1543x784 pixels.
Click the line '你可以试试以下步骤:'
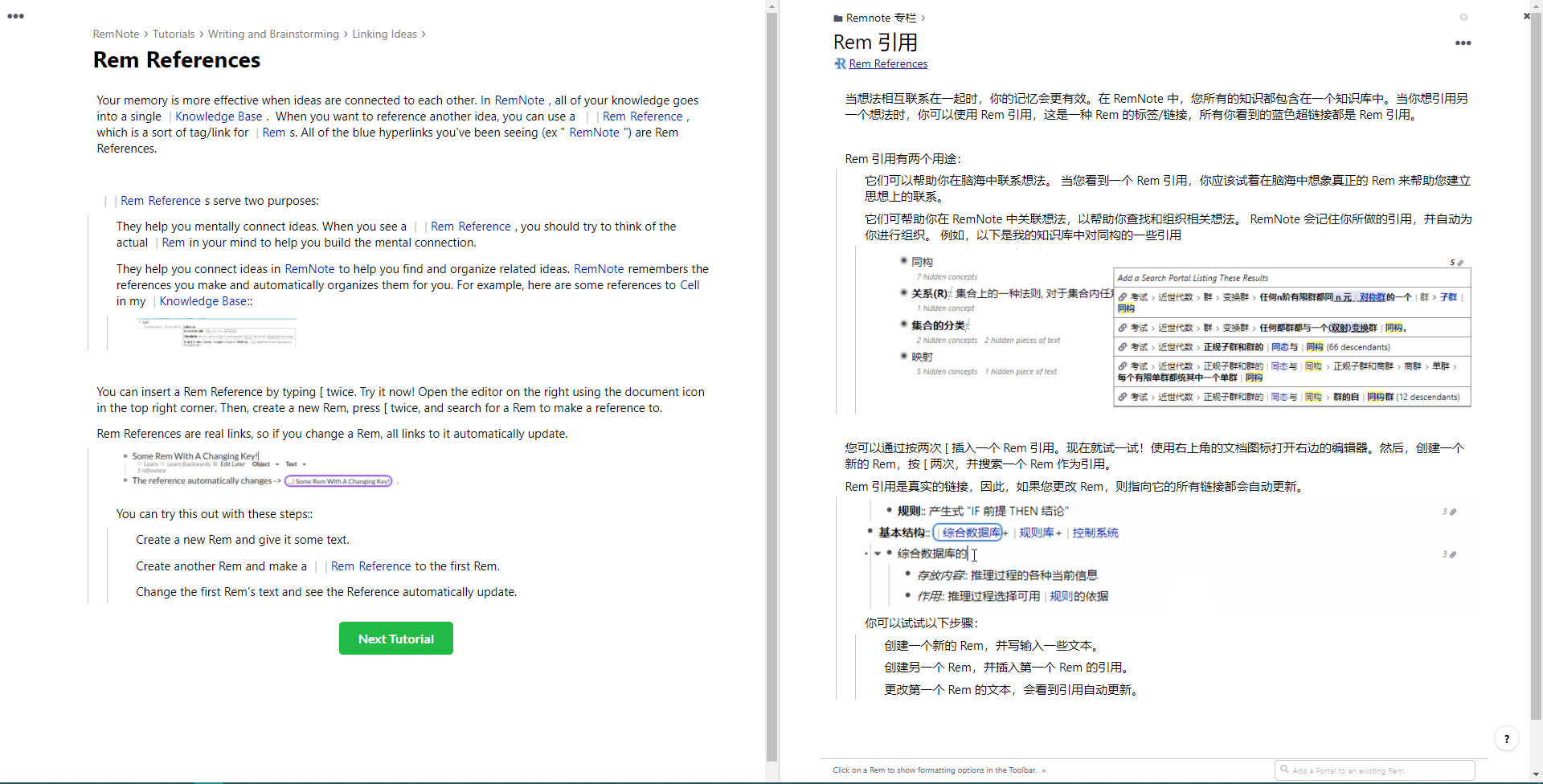pos(922,623)
